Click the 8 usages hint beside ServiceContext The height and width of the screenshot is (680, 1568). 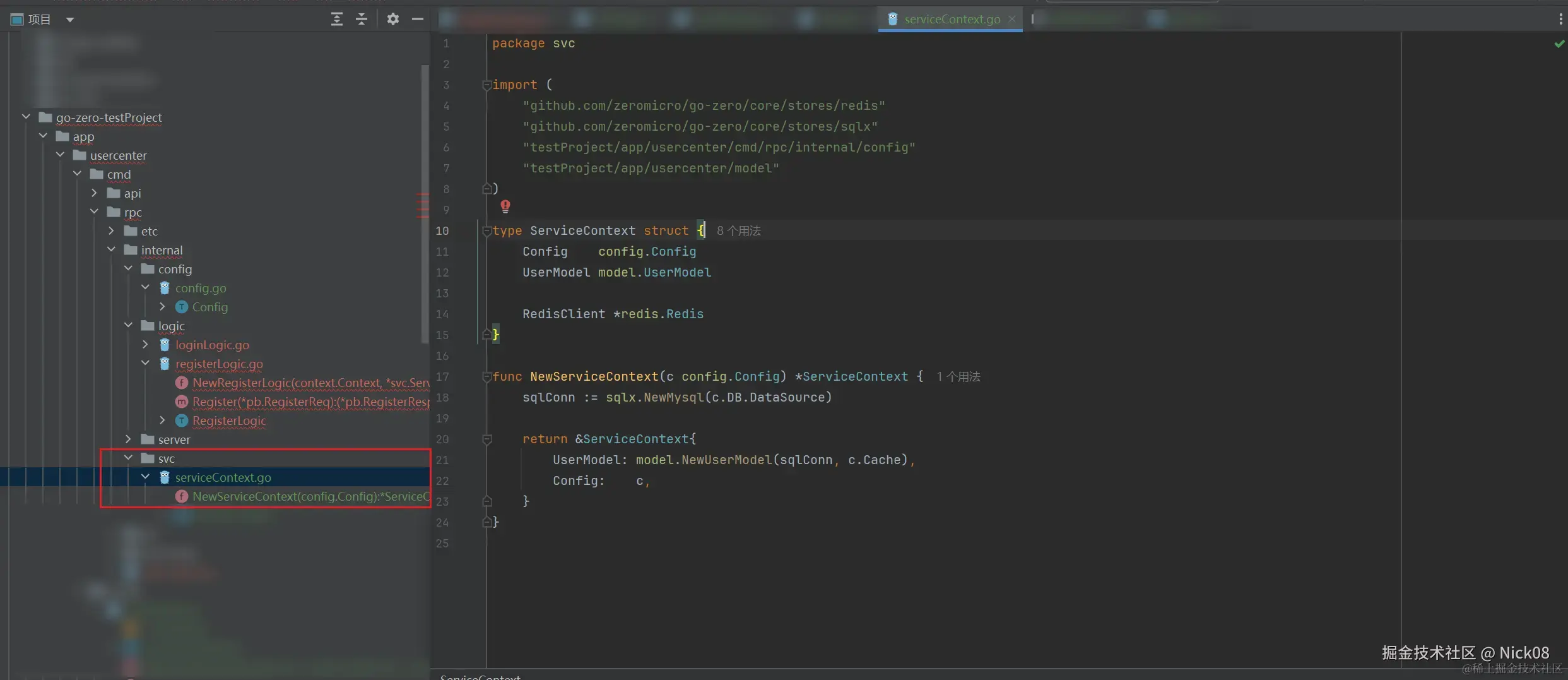[738, 231]
